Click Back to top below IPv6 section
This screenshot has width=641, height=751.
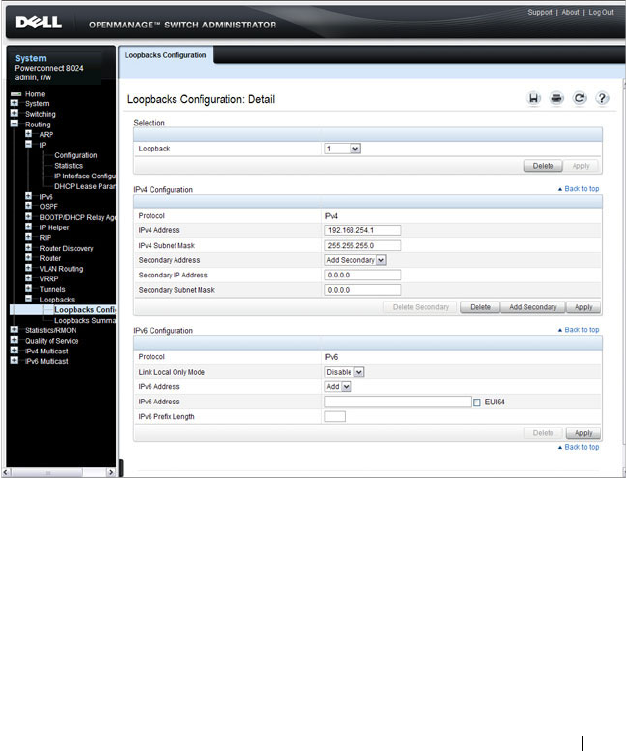[578, 447]
